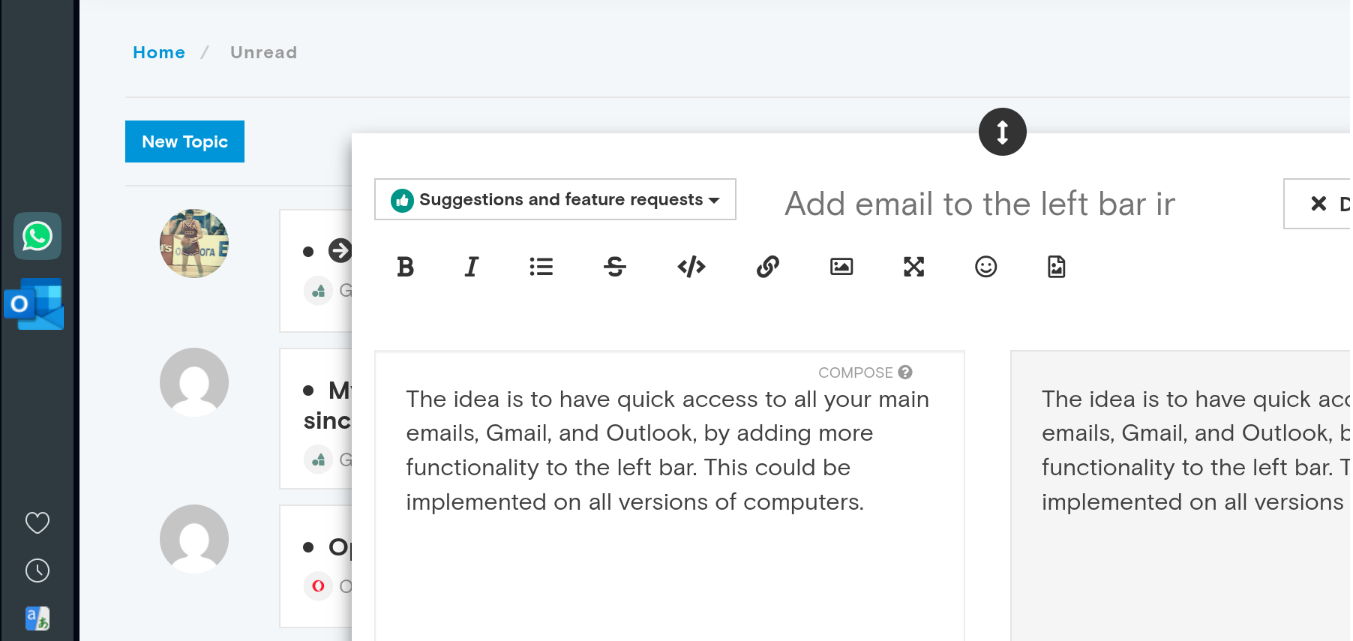Click the New Topic button
This screenshot has width=1353, height=641.
(184, 142)
